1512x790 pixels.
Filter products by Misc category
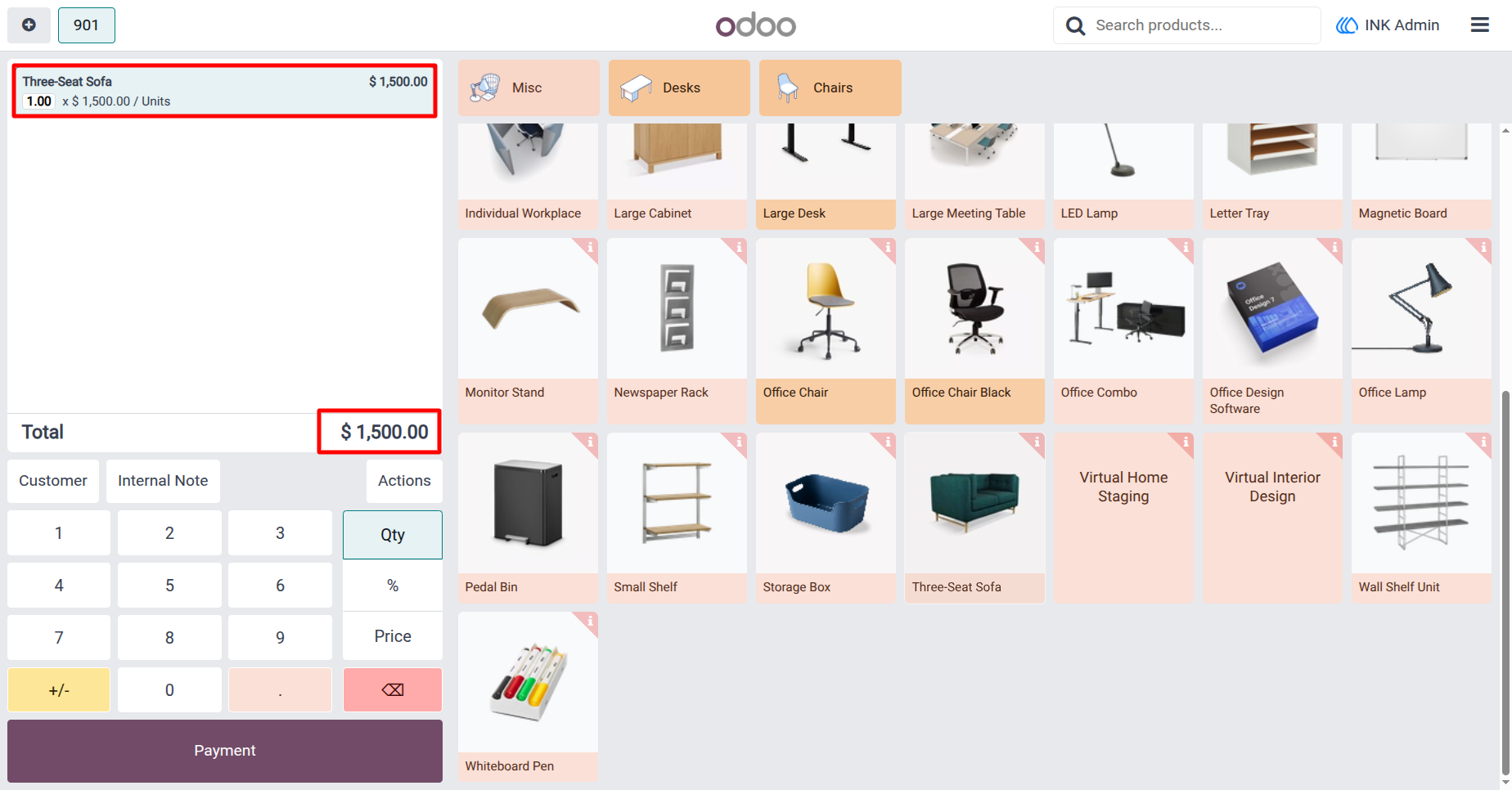529,88
